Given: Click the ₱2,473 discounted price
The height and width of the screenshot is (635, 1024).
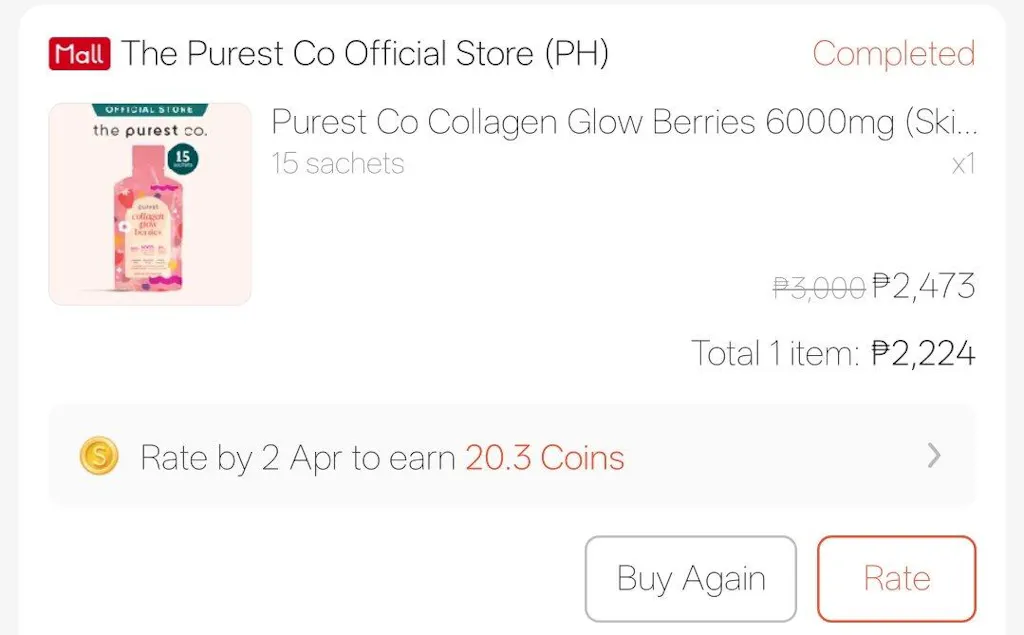Looking at the screenshot, I should point(923,287).
